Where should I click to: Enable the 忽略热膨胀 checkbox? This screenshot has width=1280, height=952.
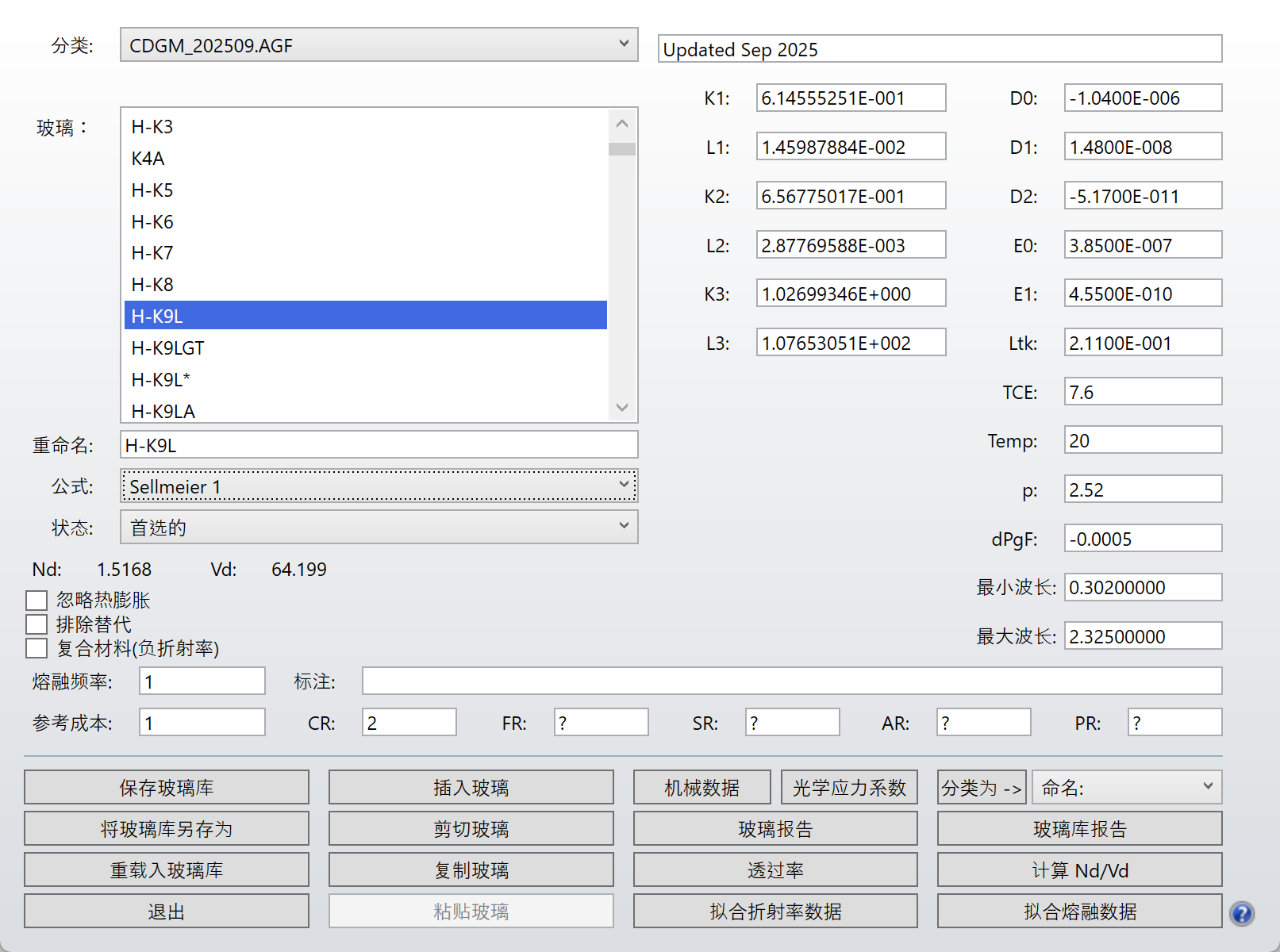[37, 601]
